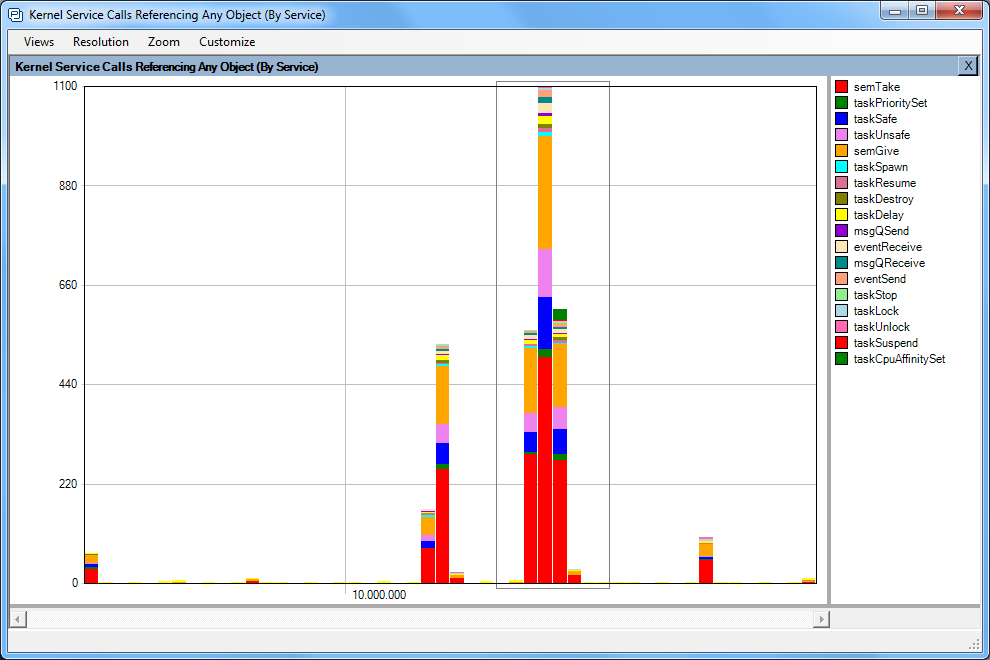990x660 pixels.
Task: Maximize the Kernel Service Calls window
Action: (921, 11)
